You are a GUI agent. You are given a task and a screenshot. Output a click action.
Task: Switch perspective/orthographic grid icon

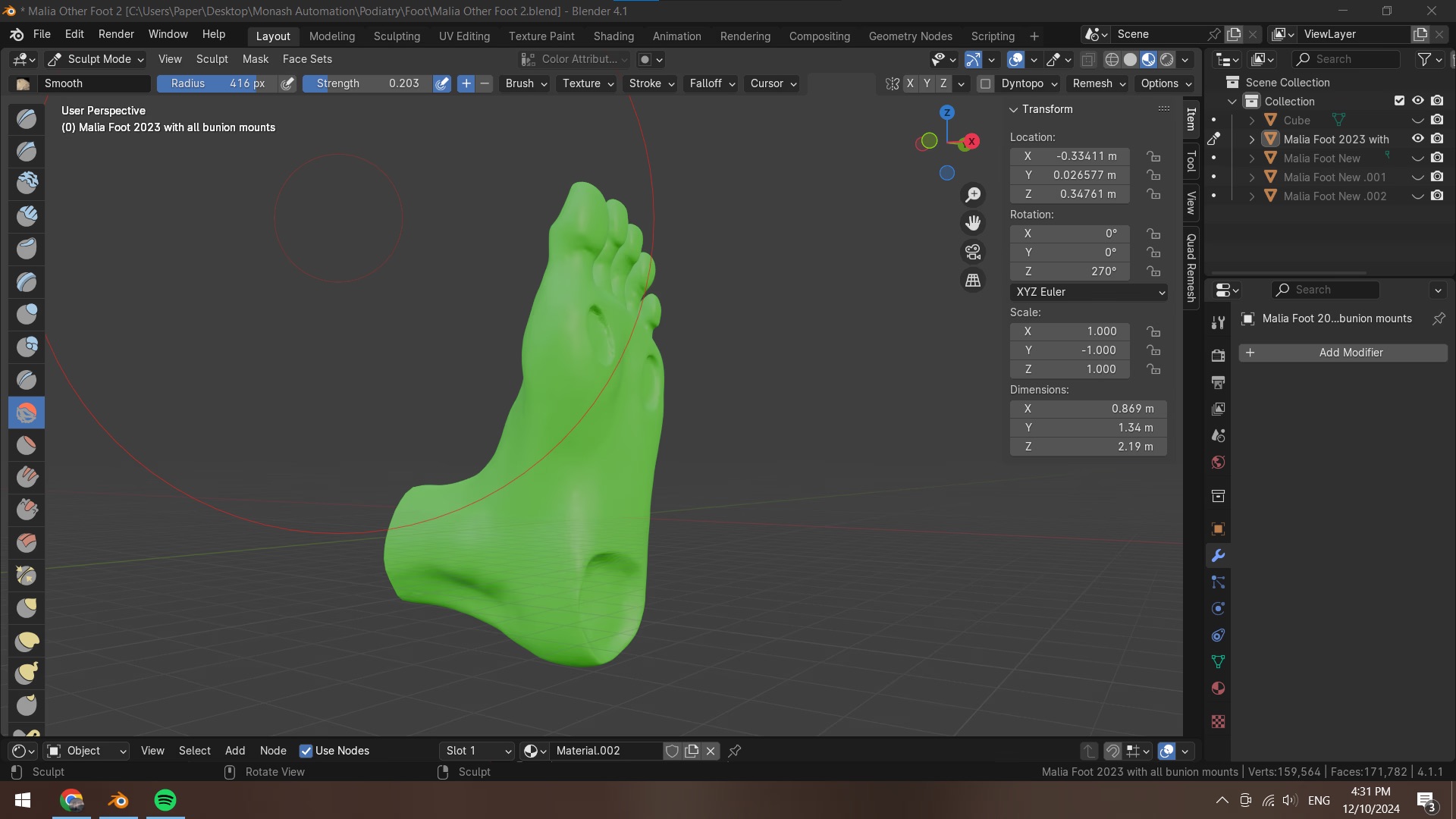coord(973,281)
